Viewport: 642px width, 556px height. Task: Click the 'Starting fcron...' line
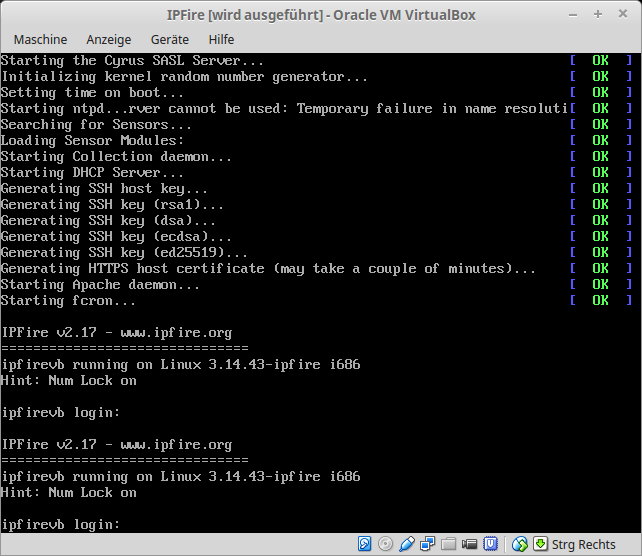pyautogui.click(x=68, y=301)
